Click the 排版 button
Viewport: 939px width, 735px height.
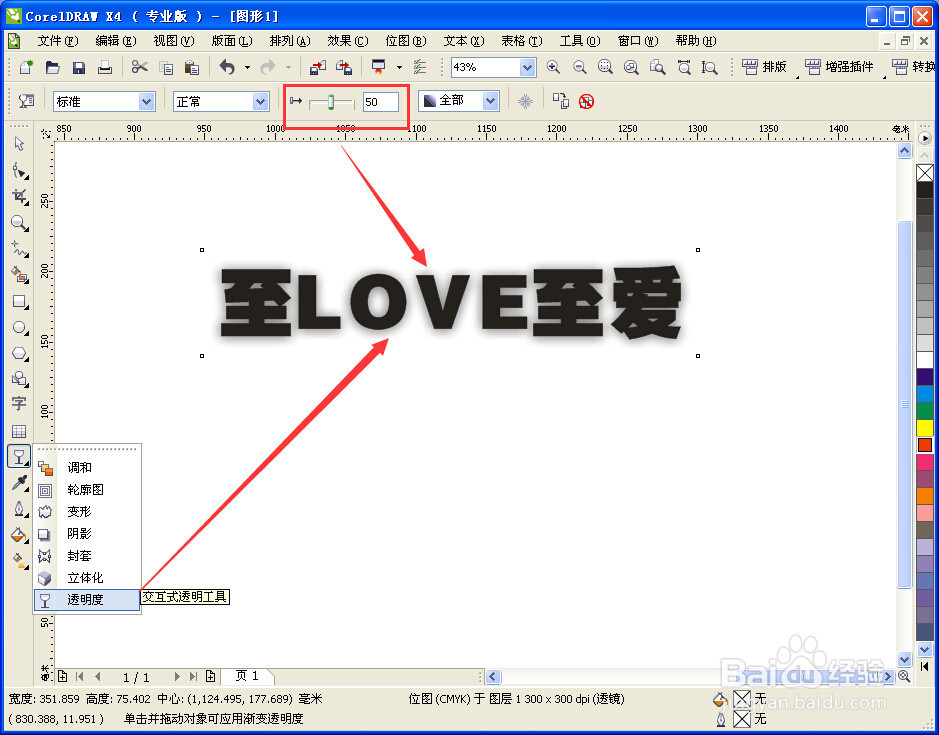[764, 66]
